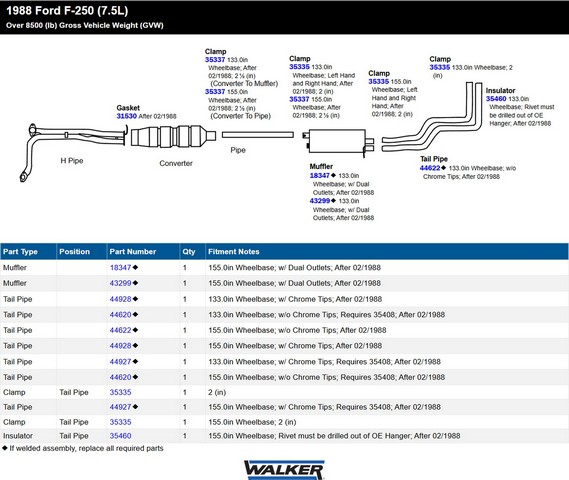Click the 'Muffler' heading under muffler drawing
The image size is (569, 480).
point(321,167)
